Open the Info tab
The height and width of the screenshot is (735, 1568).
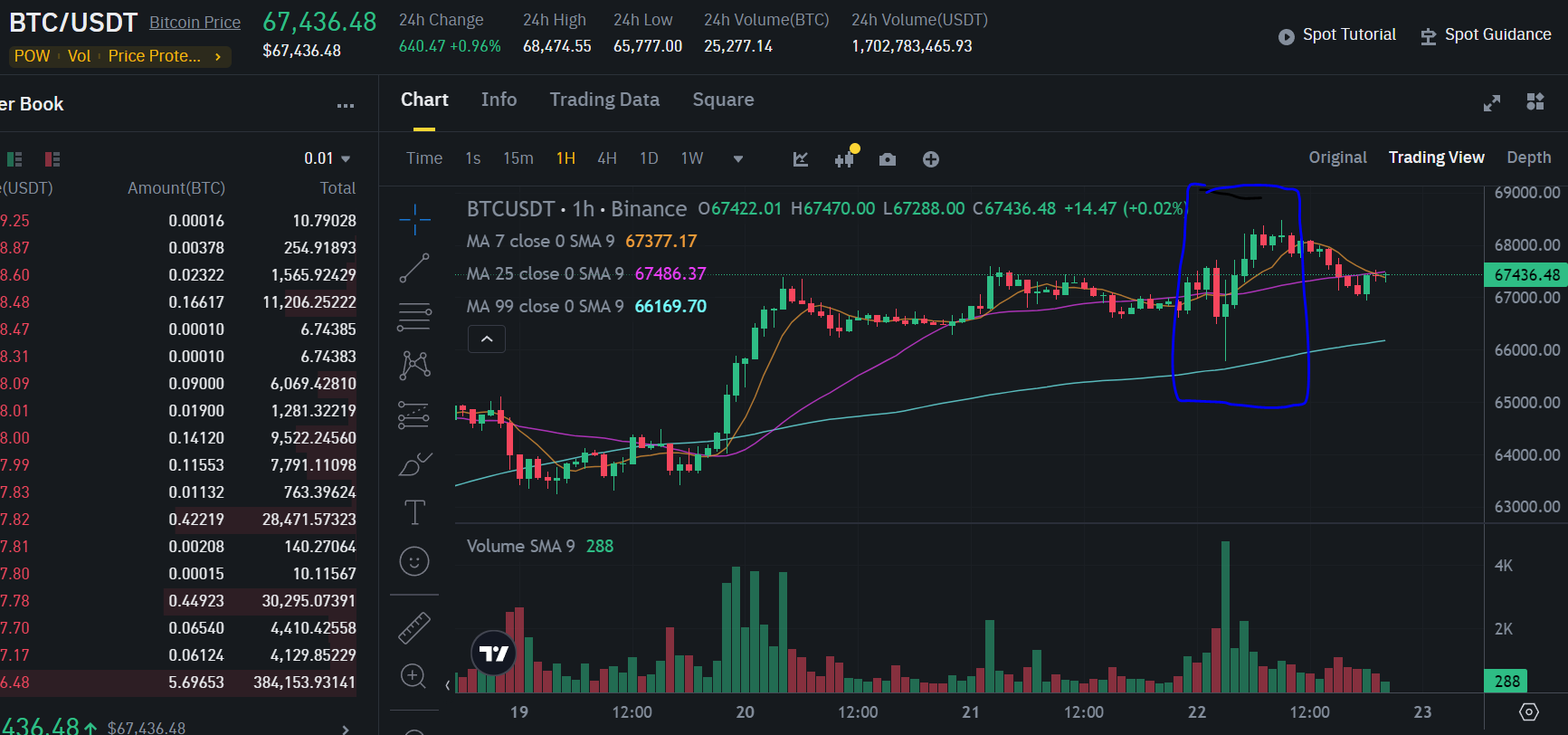tap(499, 100)
